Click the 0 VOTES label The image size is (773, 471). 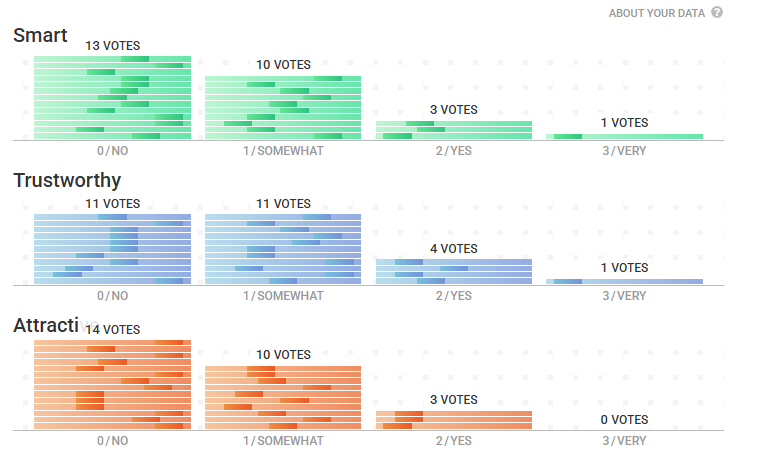(625, 420)
